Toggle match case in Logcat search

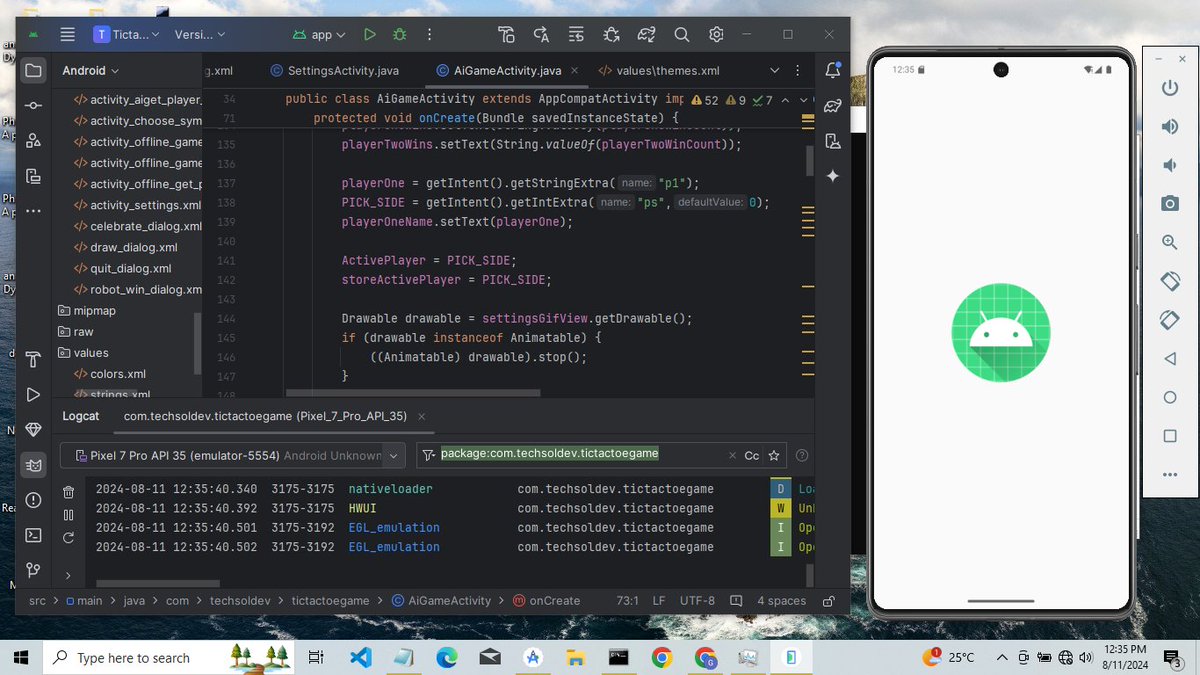tap(751, 455)
